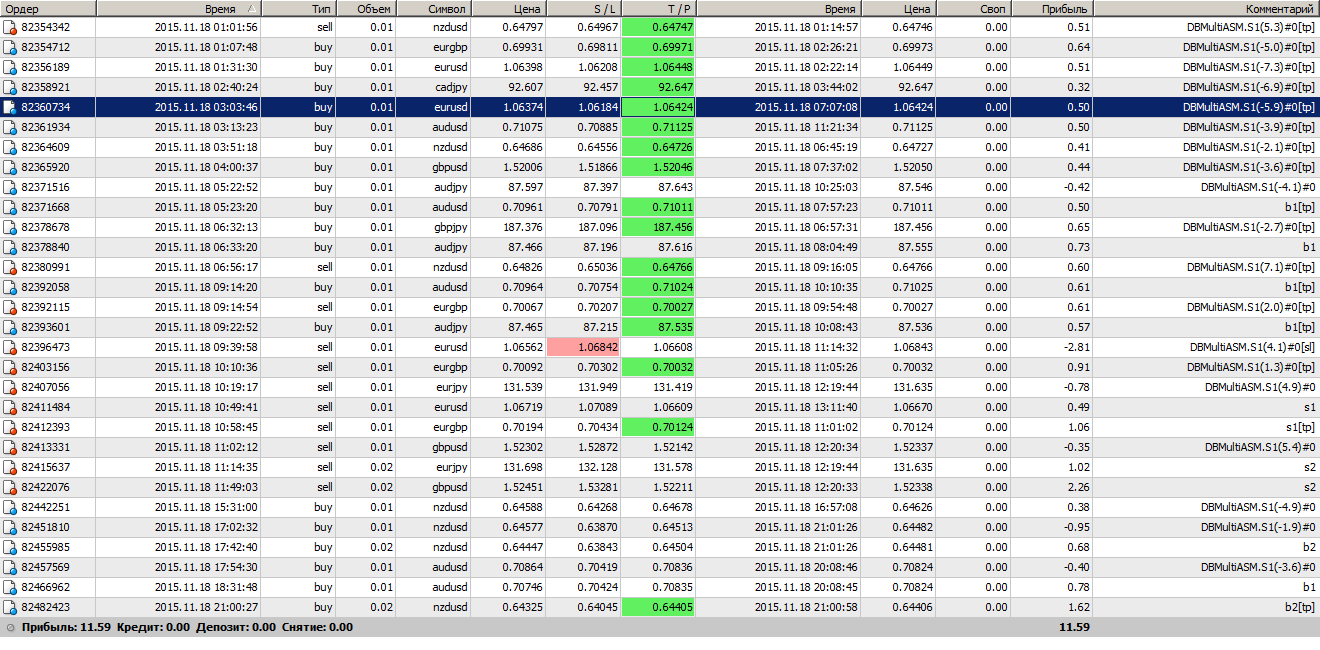Click the order icon for 82412393
The height and width of the screenshot is (650, 1320).
coord(10,427)
